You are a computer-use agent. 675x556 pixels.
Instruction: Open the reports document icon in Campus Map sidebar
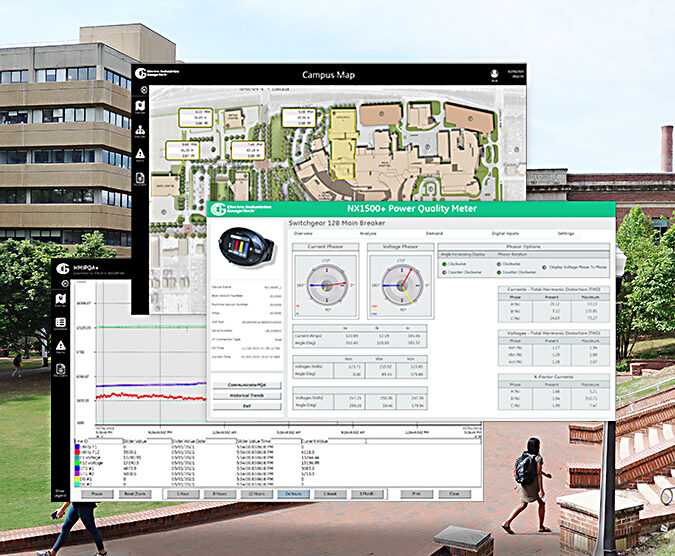140,178
